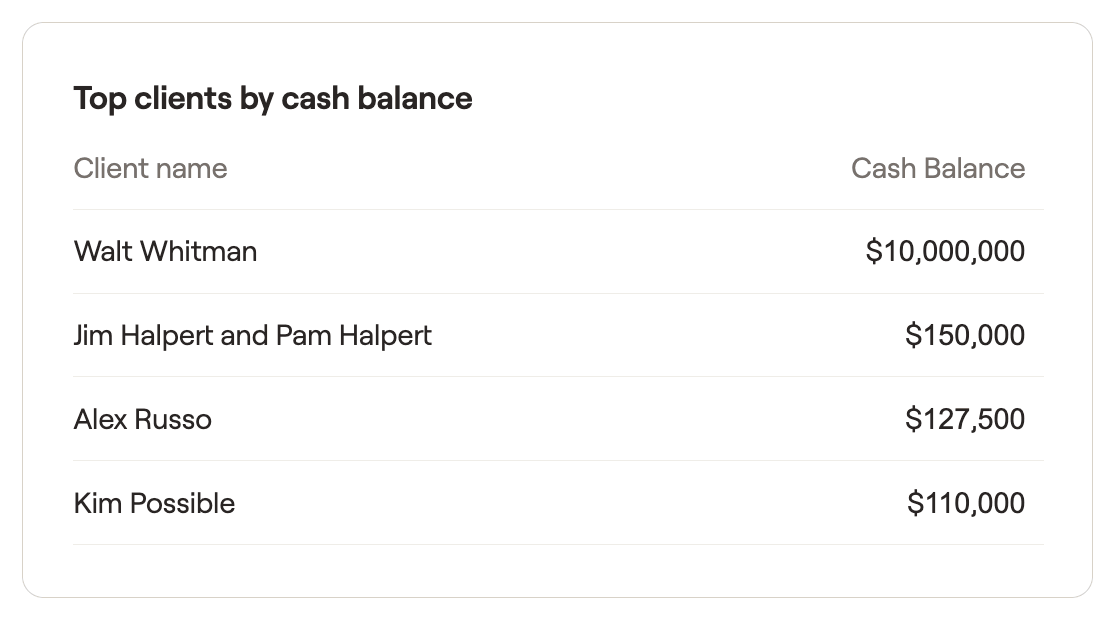Select the $110,000 cash balance value

coord(966,503)
